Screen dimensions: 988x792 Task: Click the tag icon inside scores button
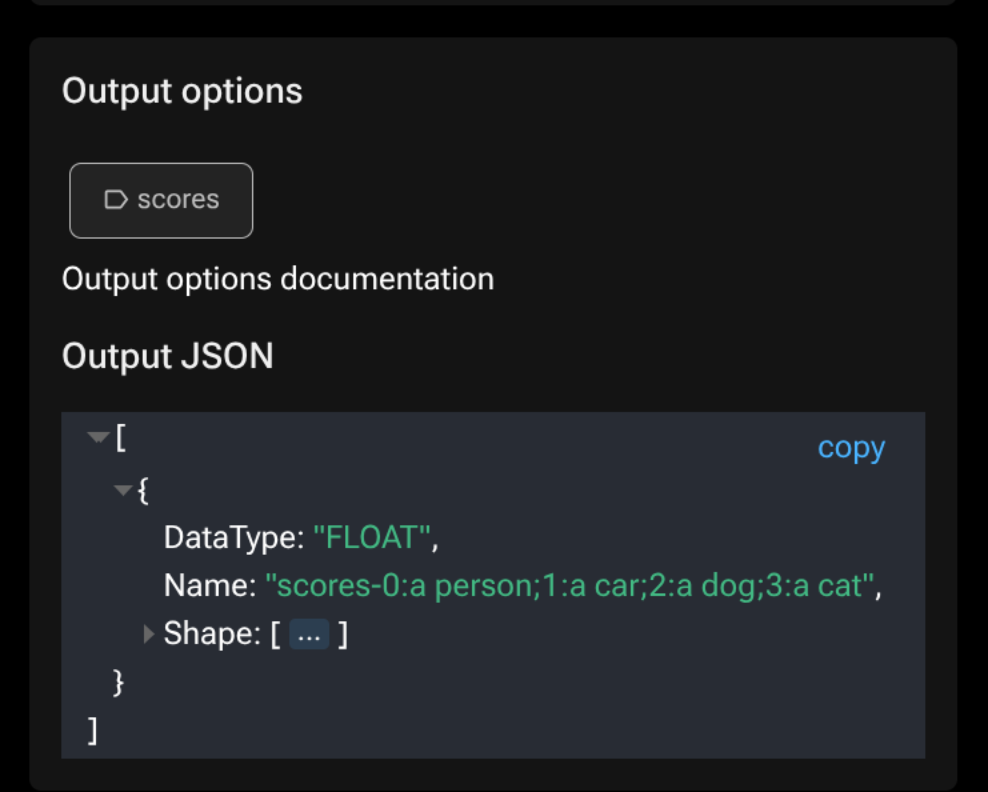(x=116, y=200)
